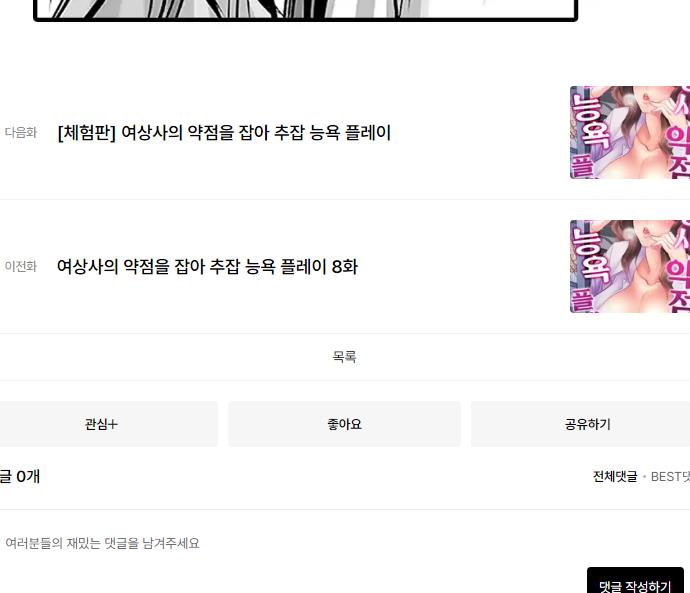Switch to BEST댓글 comments tab
Image resolution: width=690 pixels, height=593 pixels.
click(670, 476)
